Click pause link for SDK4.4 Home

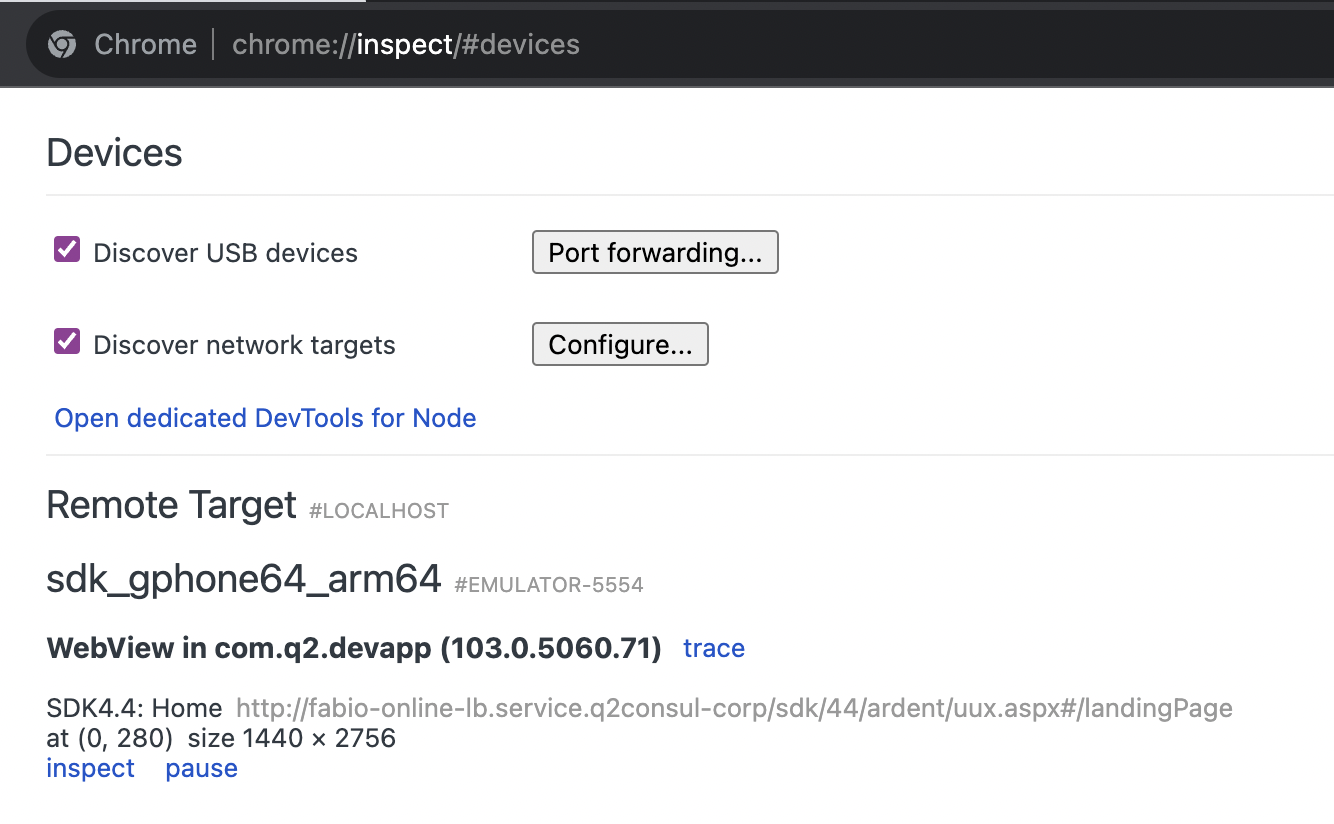[202, 768]
